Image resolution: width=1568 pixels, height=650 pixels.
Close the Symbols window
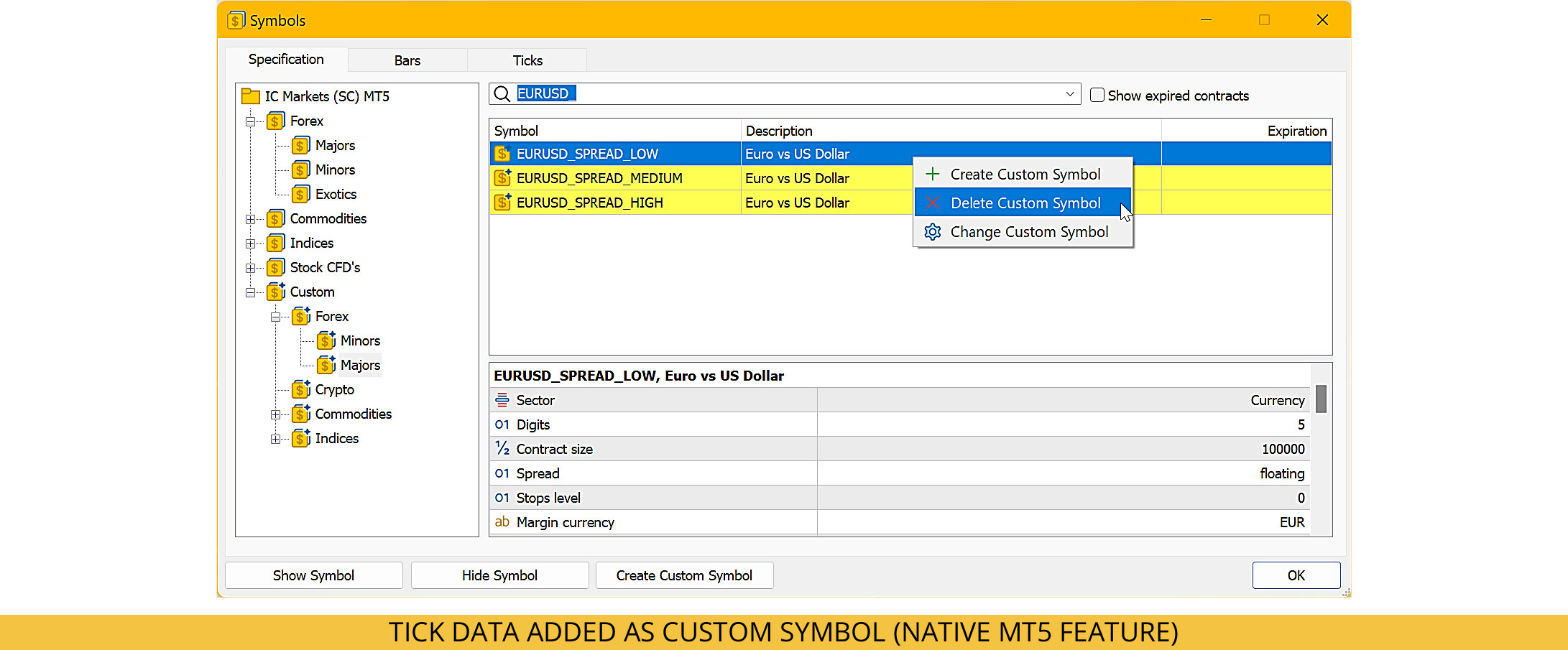1322,20
